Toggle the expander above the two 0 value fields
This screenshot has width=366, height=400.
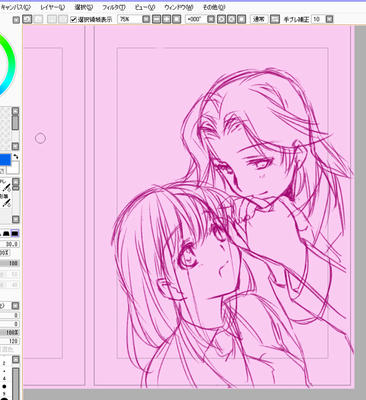[16, 306]
